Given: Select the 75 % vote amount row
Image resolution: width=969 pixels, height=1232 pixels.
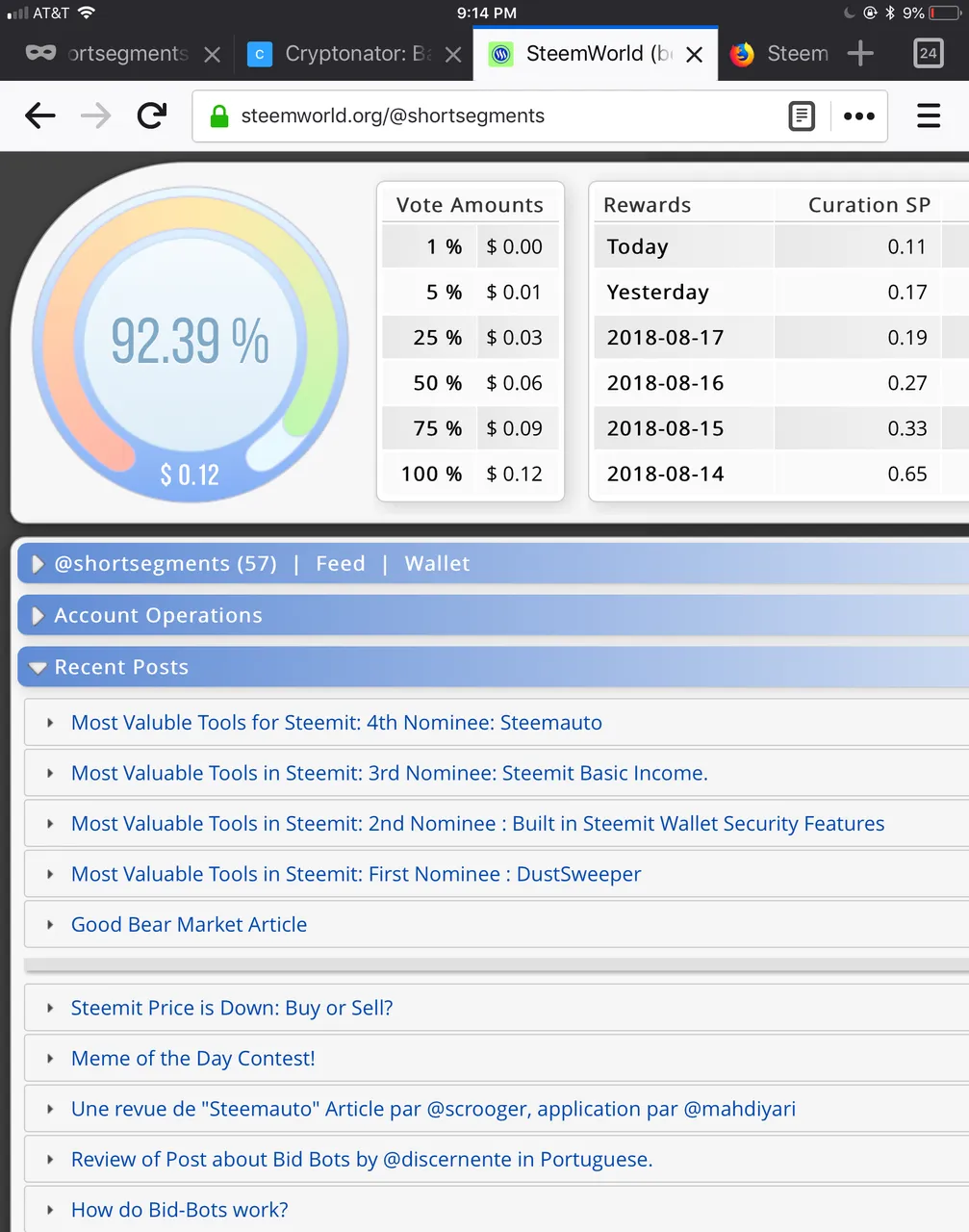Looking at the screenshot, I should [x=471, y=428].
